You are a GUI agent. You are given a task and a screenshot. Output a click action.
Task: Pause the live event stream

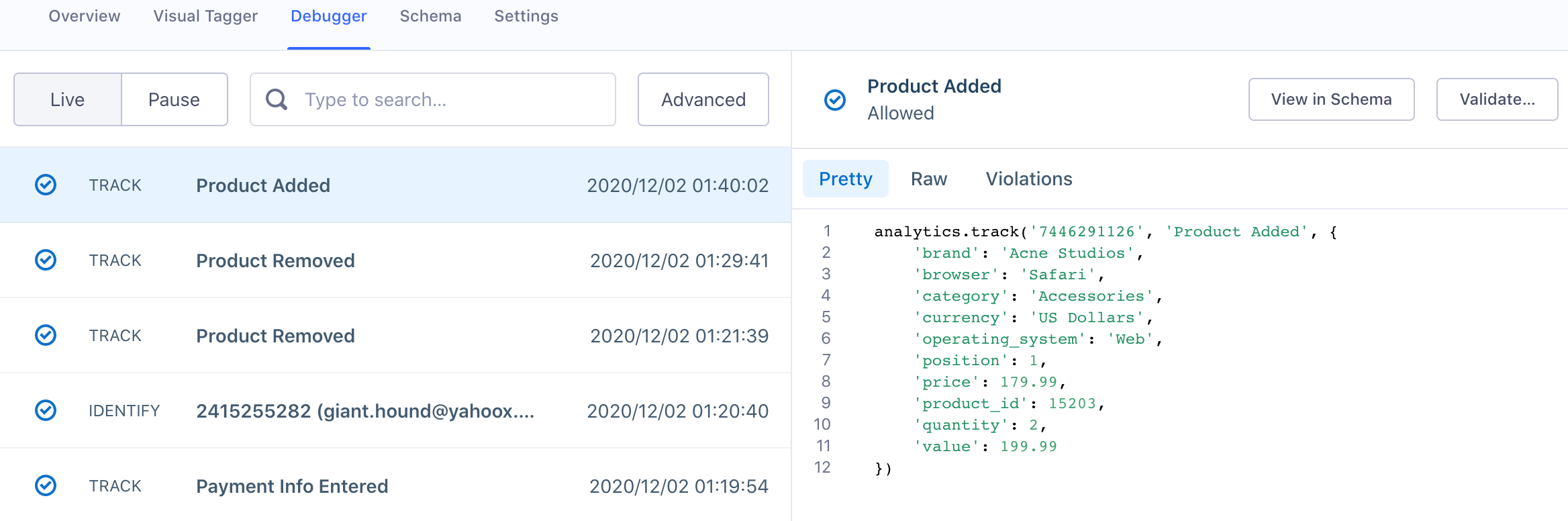coord(174,99)
